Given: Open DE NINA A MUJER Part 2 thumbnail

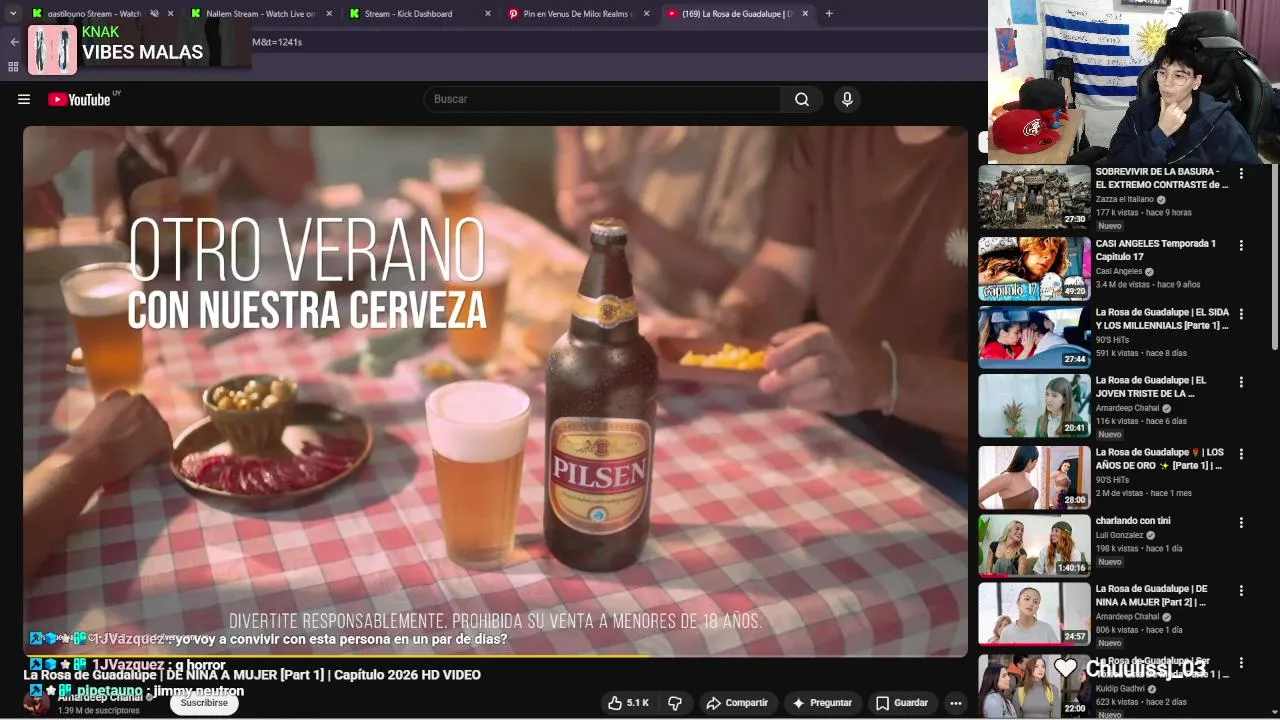Looking at the screenshot, I should tap(1034, 614).
